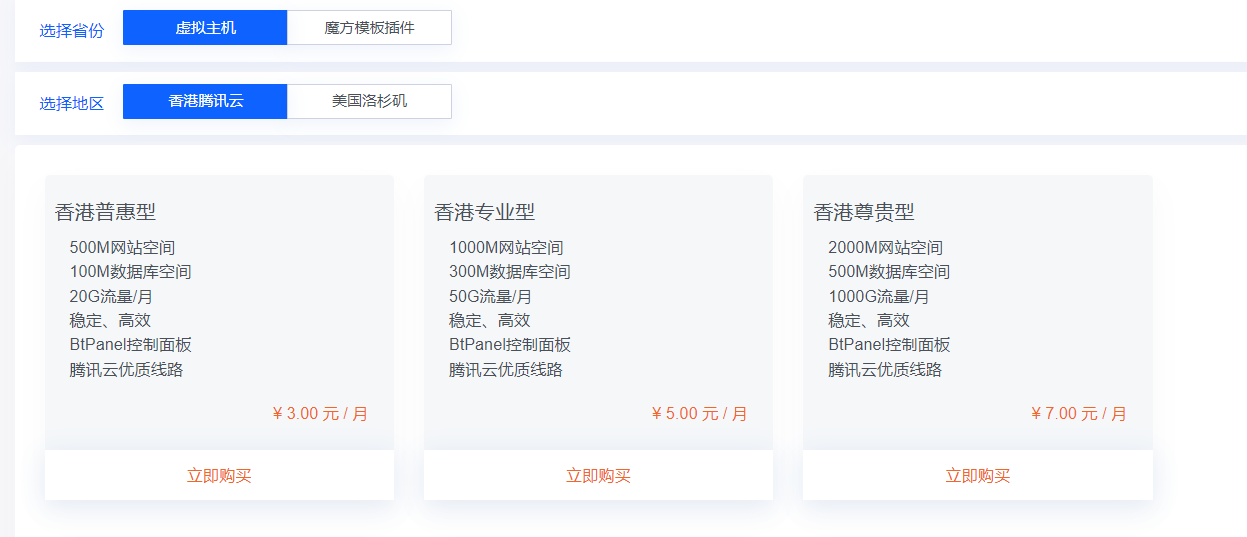Click the 20G流量/月 feature line
Viewport: 1247px width, 537px height.
111,296
